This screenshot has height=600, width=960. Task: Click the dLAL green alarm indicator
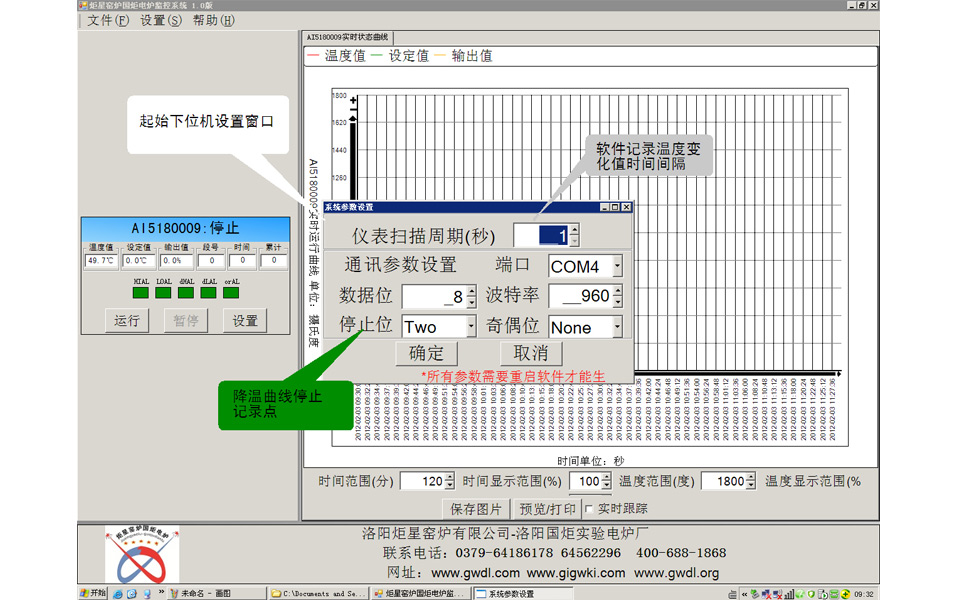click(x=209, y=292)
